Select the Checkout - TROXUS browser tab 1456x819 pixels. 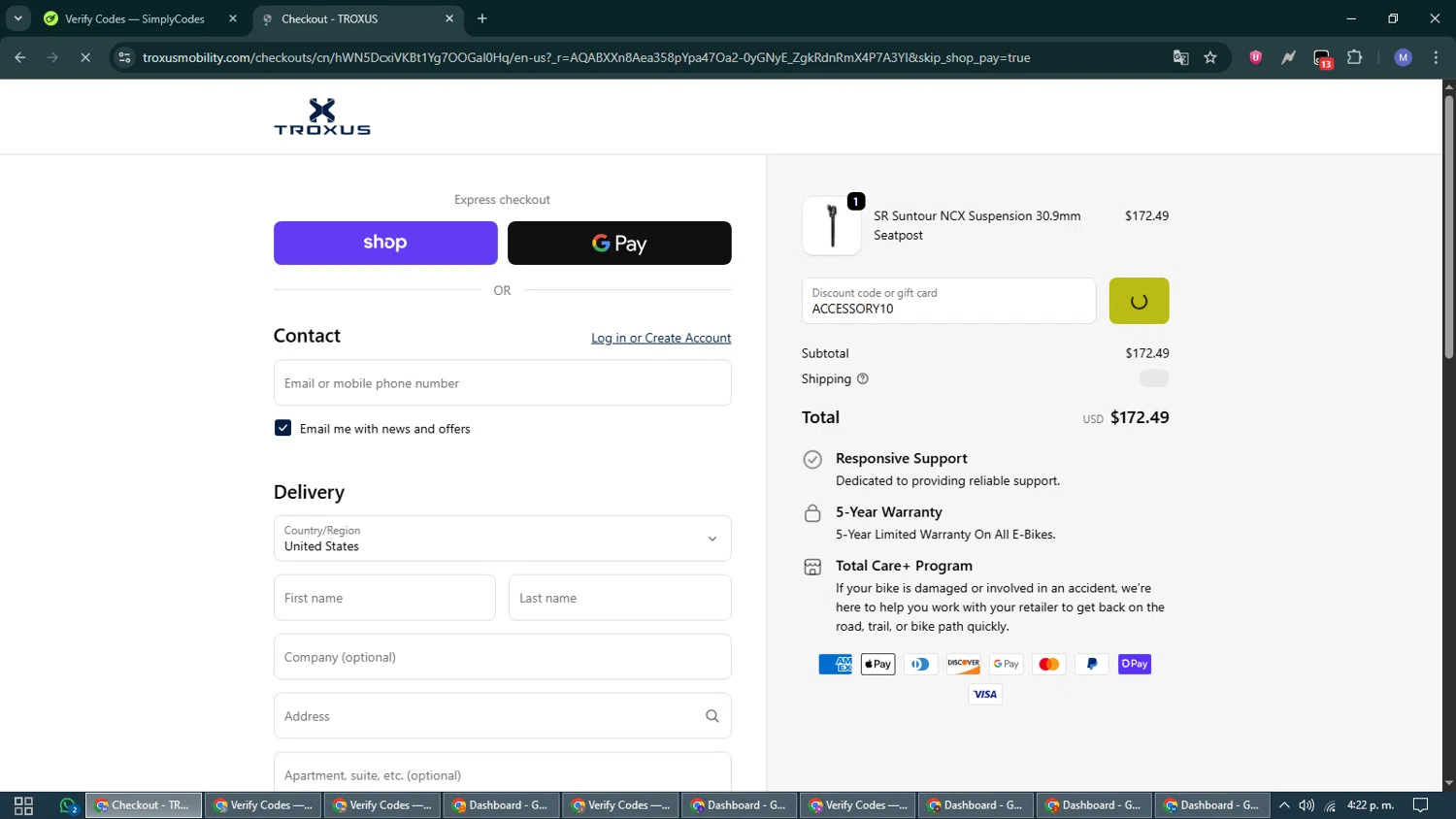tap(358, 18)
